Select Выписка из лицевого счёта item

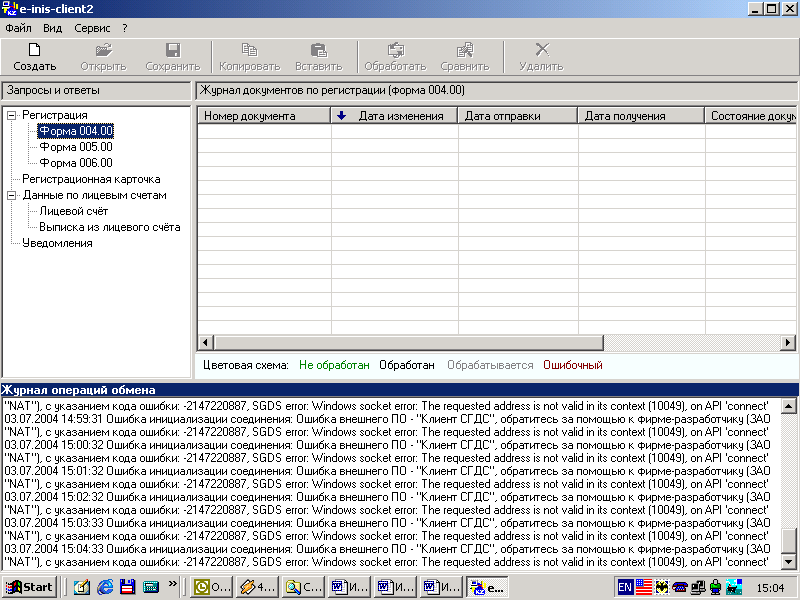click(110, 227)
